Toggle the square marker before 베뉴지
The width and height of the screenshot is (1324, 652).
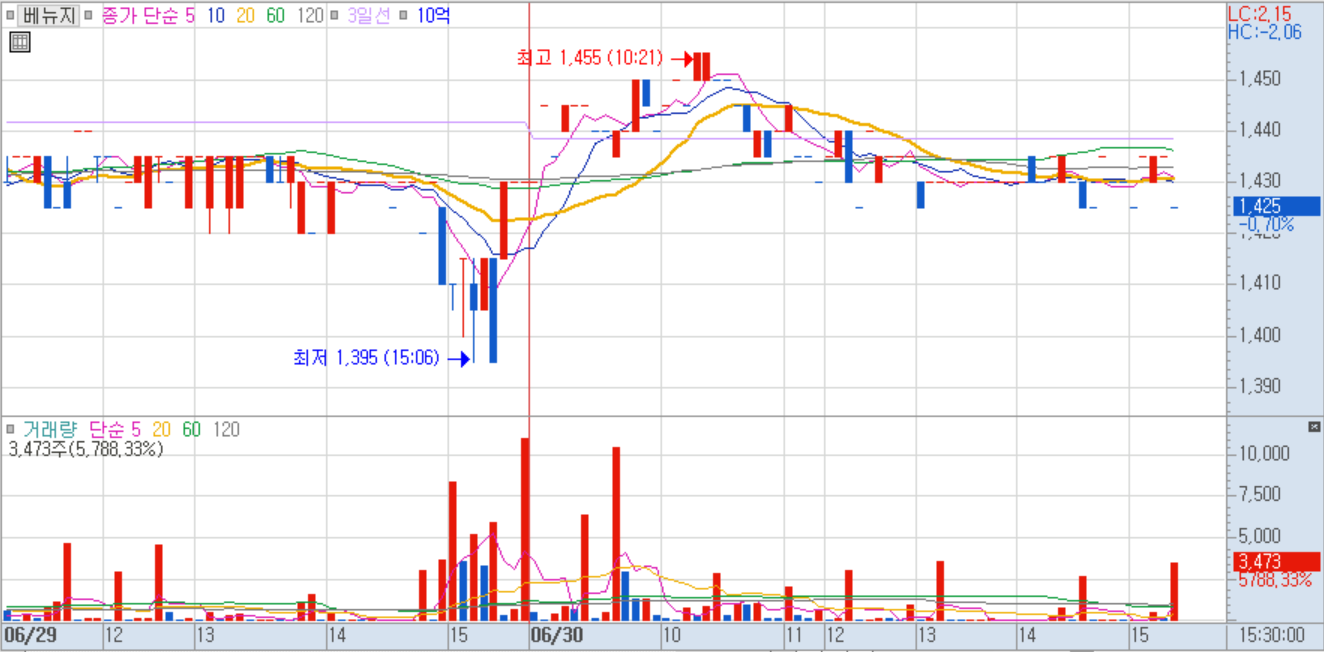point(10,16)
